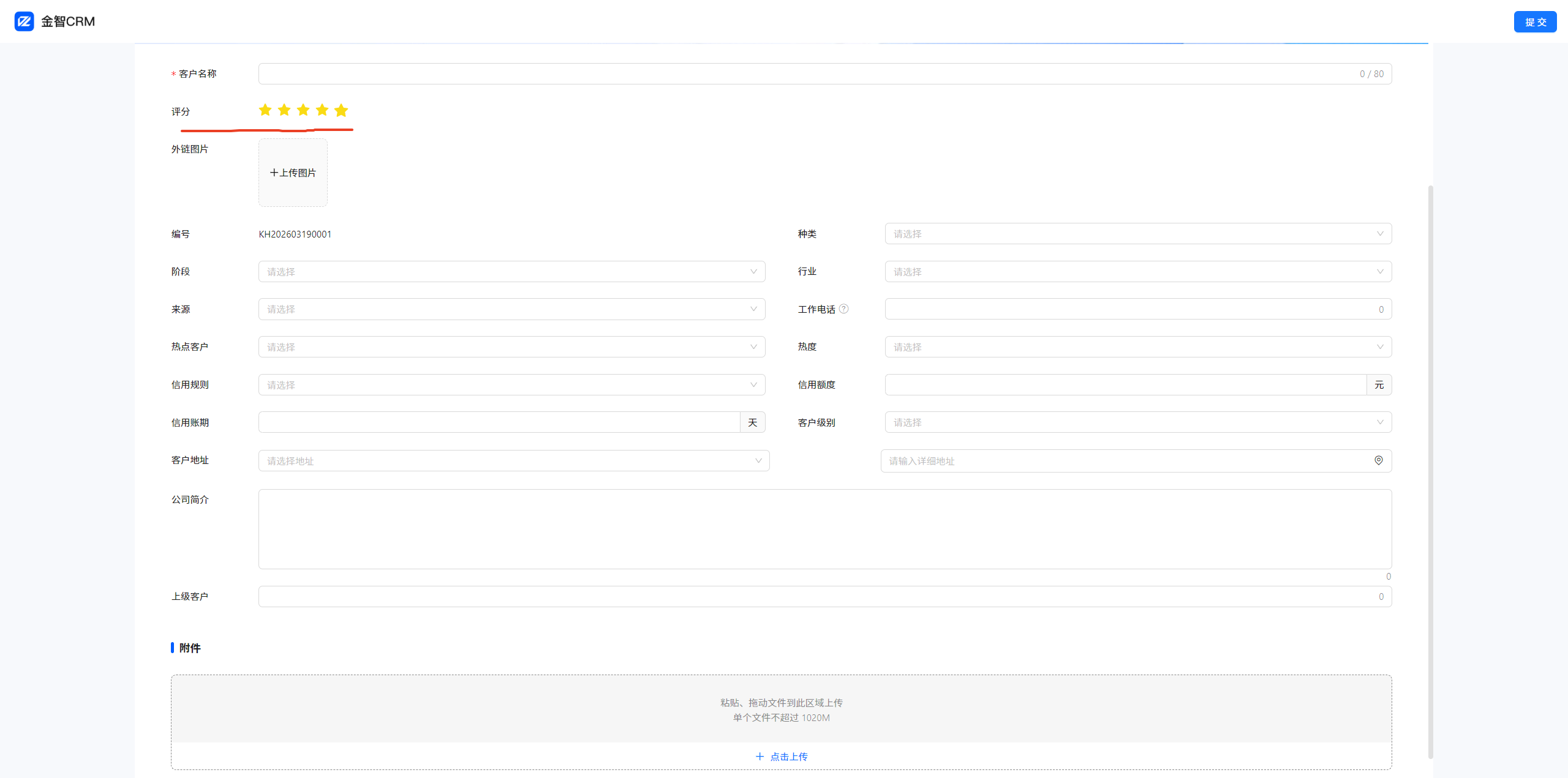Click the plus icon for 点击上传
This screenshot has width=1568, height=778.
click(759, 757)
